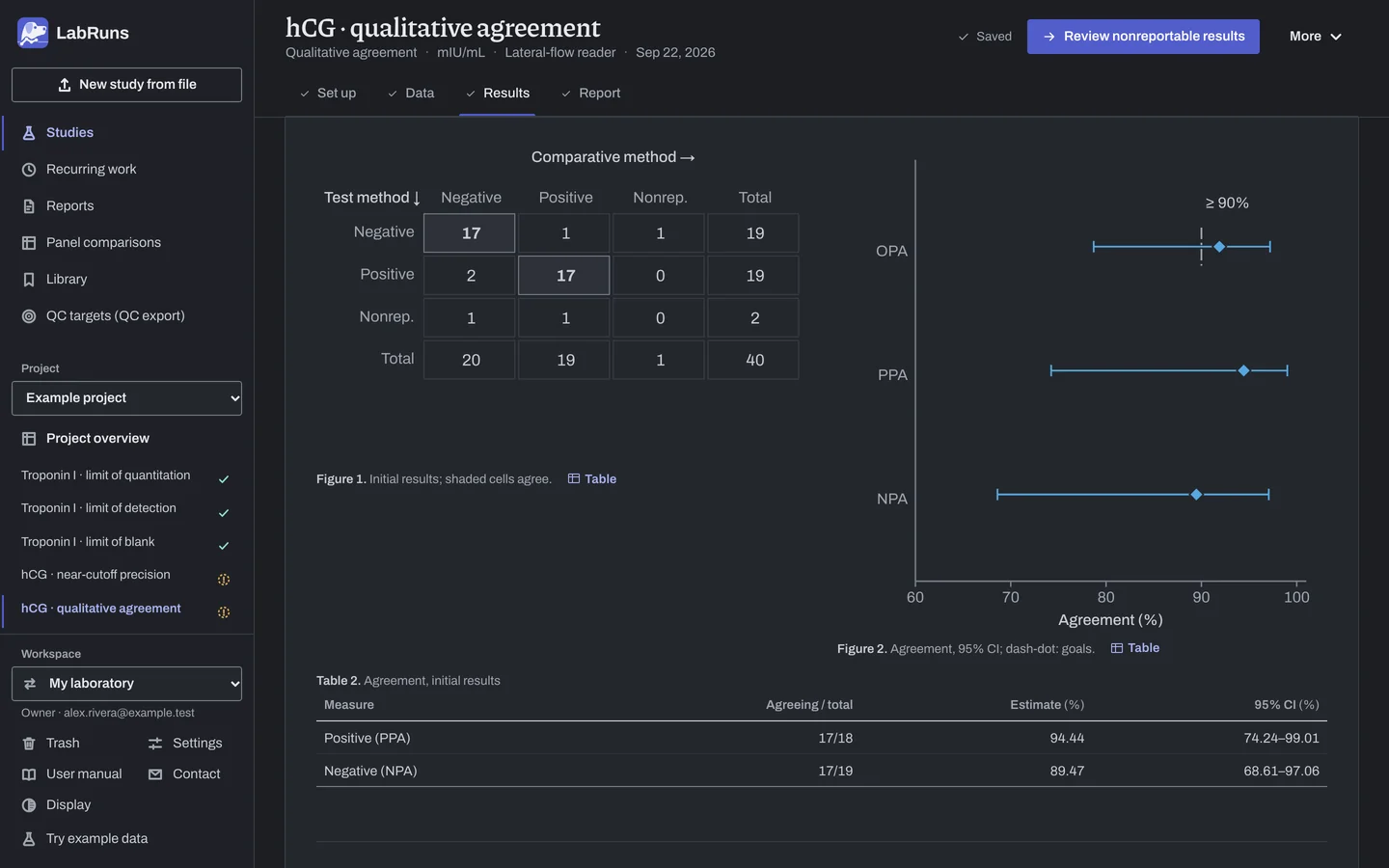Screen dimensions: 1389x868
Task: Switch to the Data tab
Action: pyautogui.click(x=411, y=93)
